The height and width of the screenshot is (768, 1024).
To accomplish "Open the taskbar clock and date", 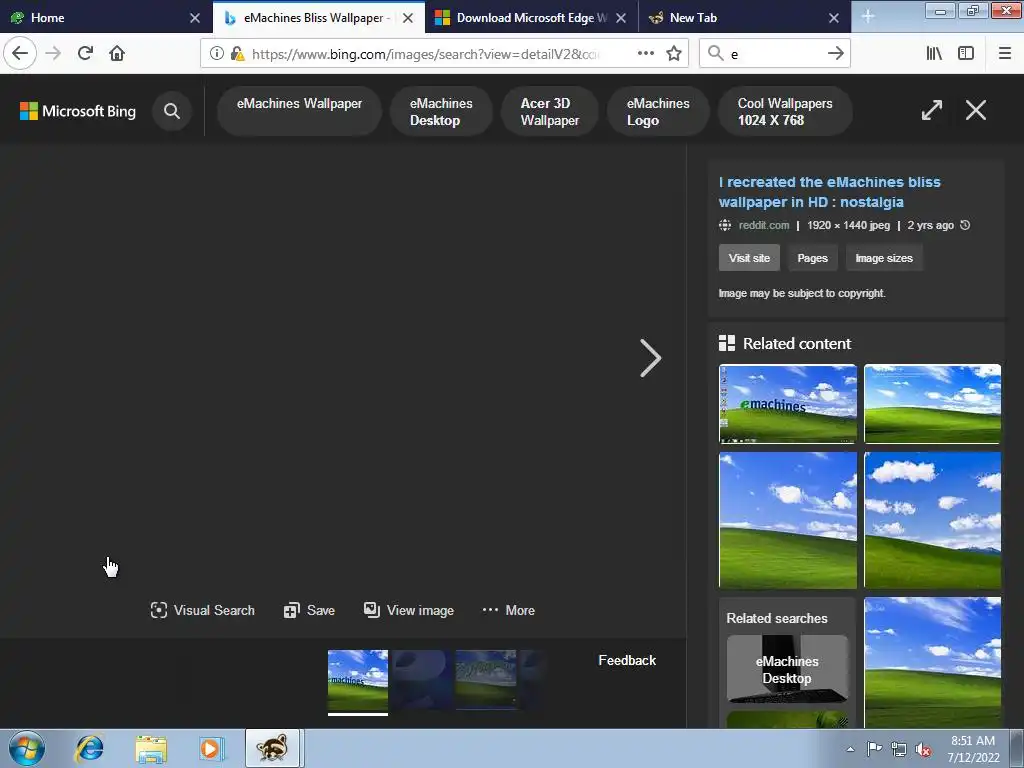I will (973, 749).
